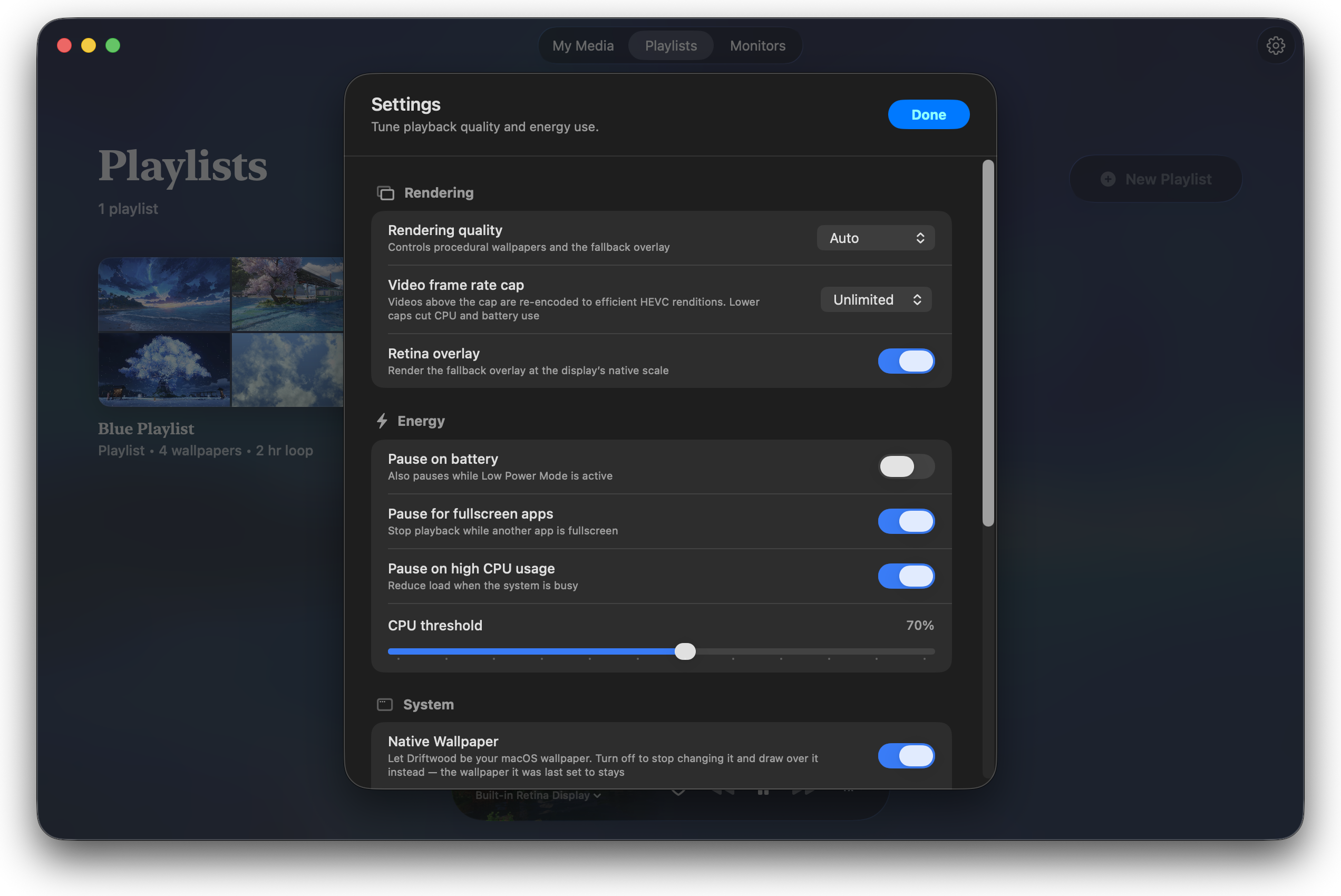
Task: Click the Energy lightning bolt icon
Action: [382, 421]
